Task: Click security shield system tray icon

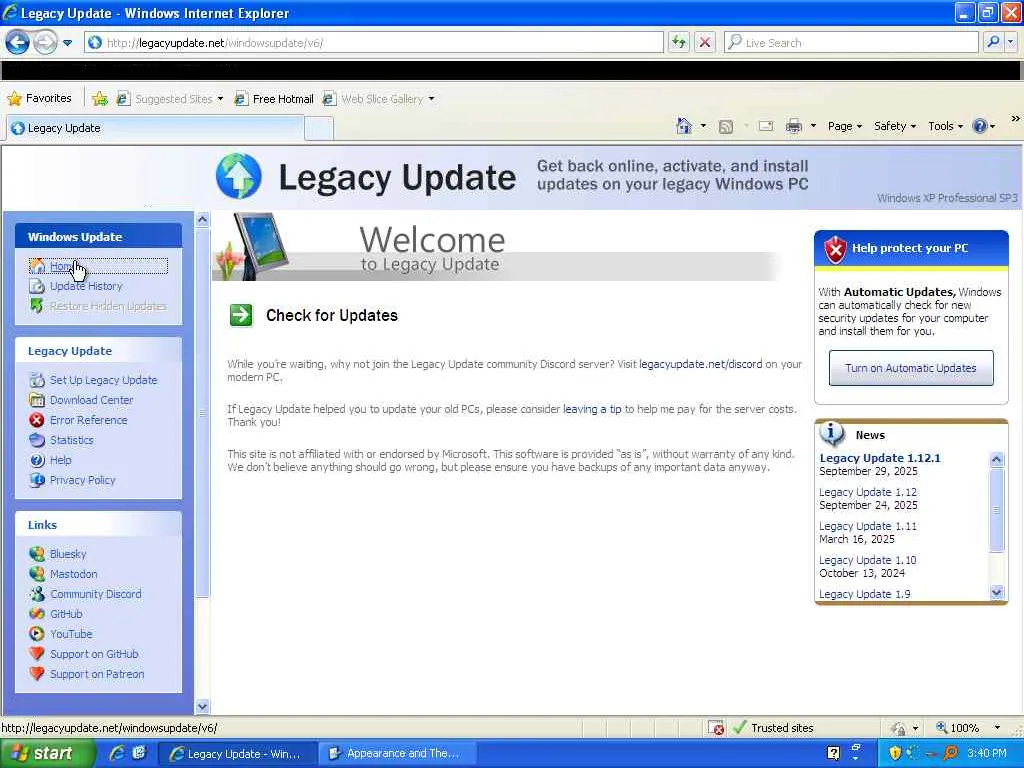Action: coord(895,753)
